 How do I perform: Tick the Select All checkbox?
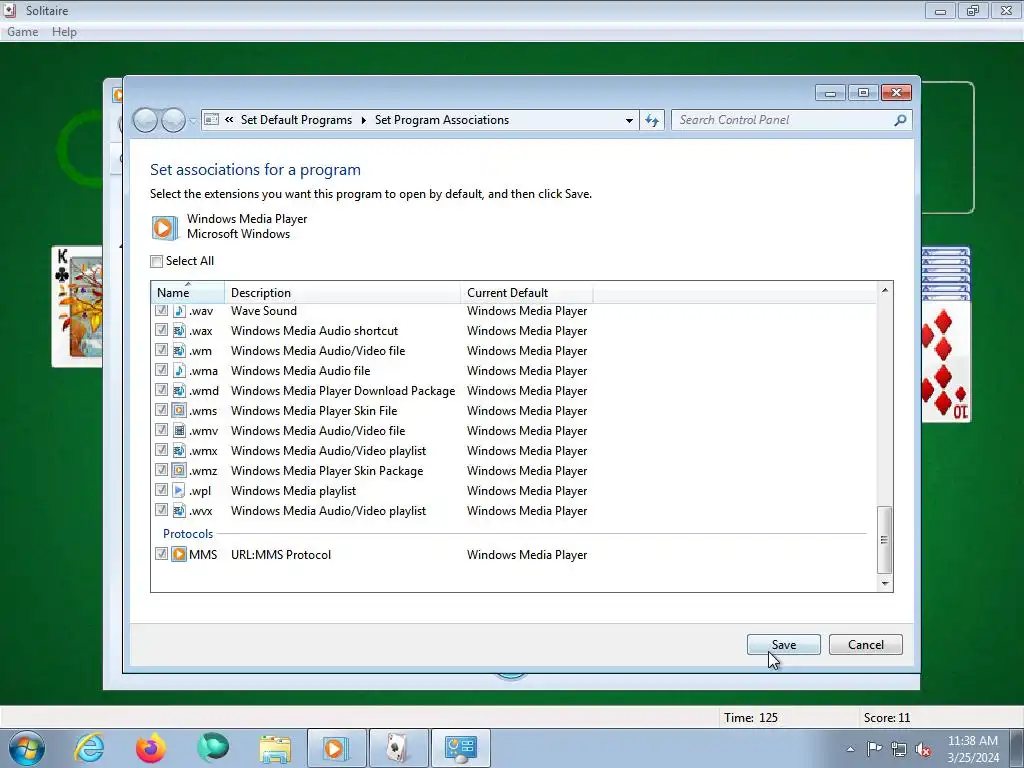coord(157,261)
